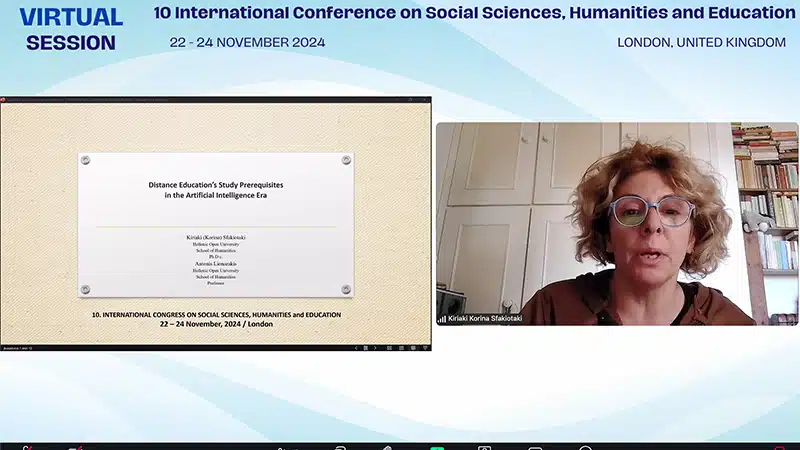This screenshot has height=450, width=800.
Task: Click the VIRTUAL SESSION banner heading
Action: [71, 29]
